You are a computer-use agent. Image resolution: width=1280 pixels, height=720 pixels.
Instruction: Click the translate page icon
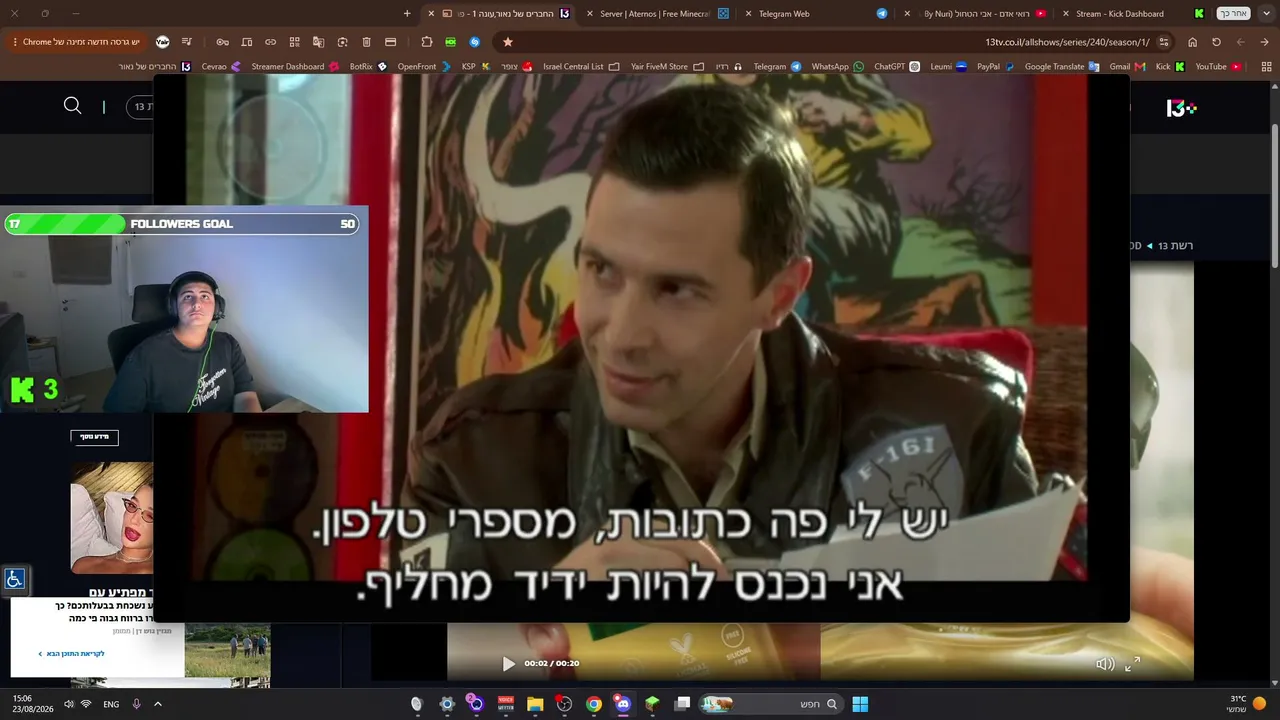coord(319,42)
